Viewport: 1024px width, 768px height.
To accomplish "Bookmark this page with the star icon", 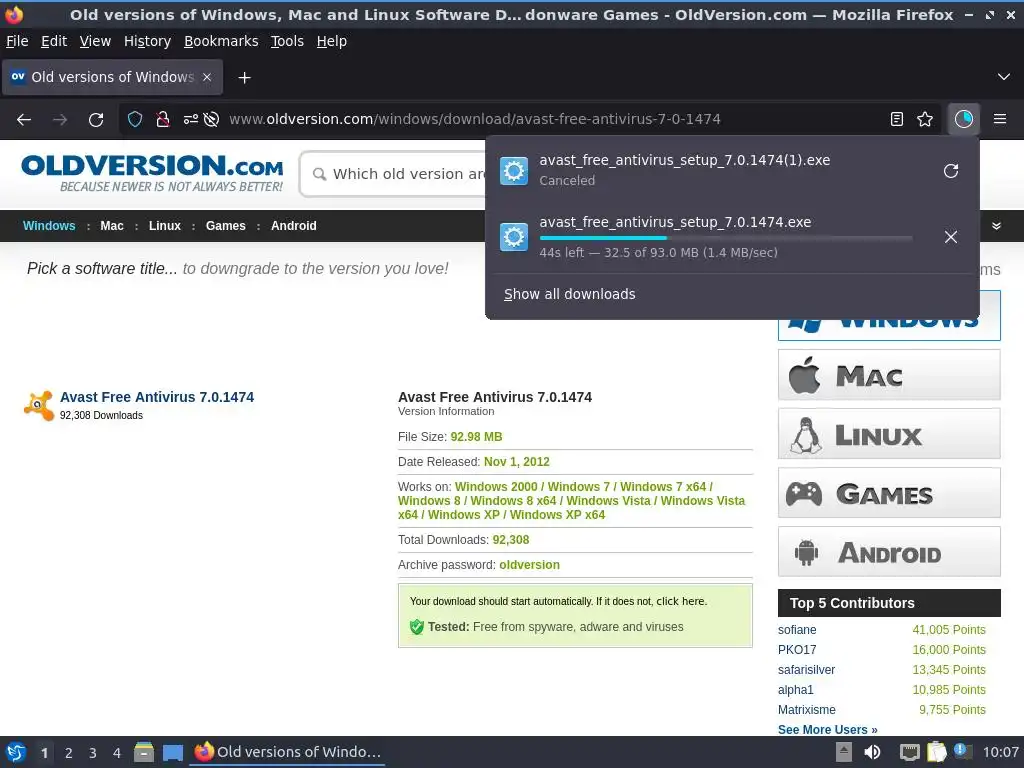I will pyautogui.click(x=925, y=119).
